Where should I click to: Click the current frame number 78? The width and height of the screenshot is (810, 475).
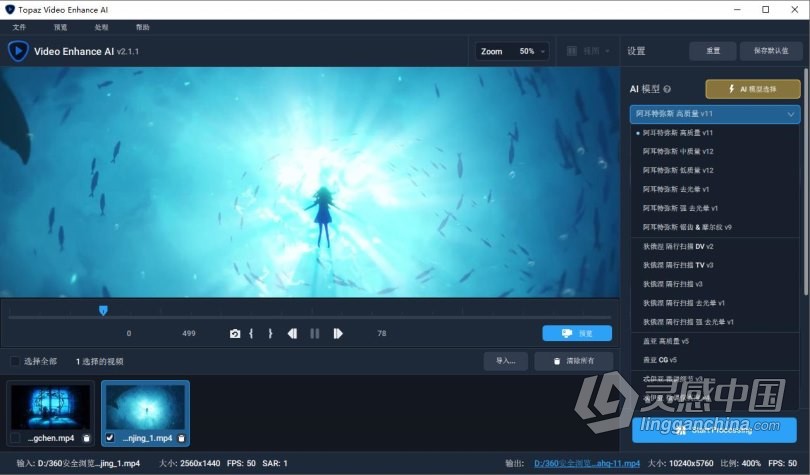tap(382, 334)
